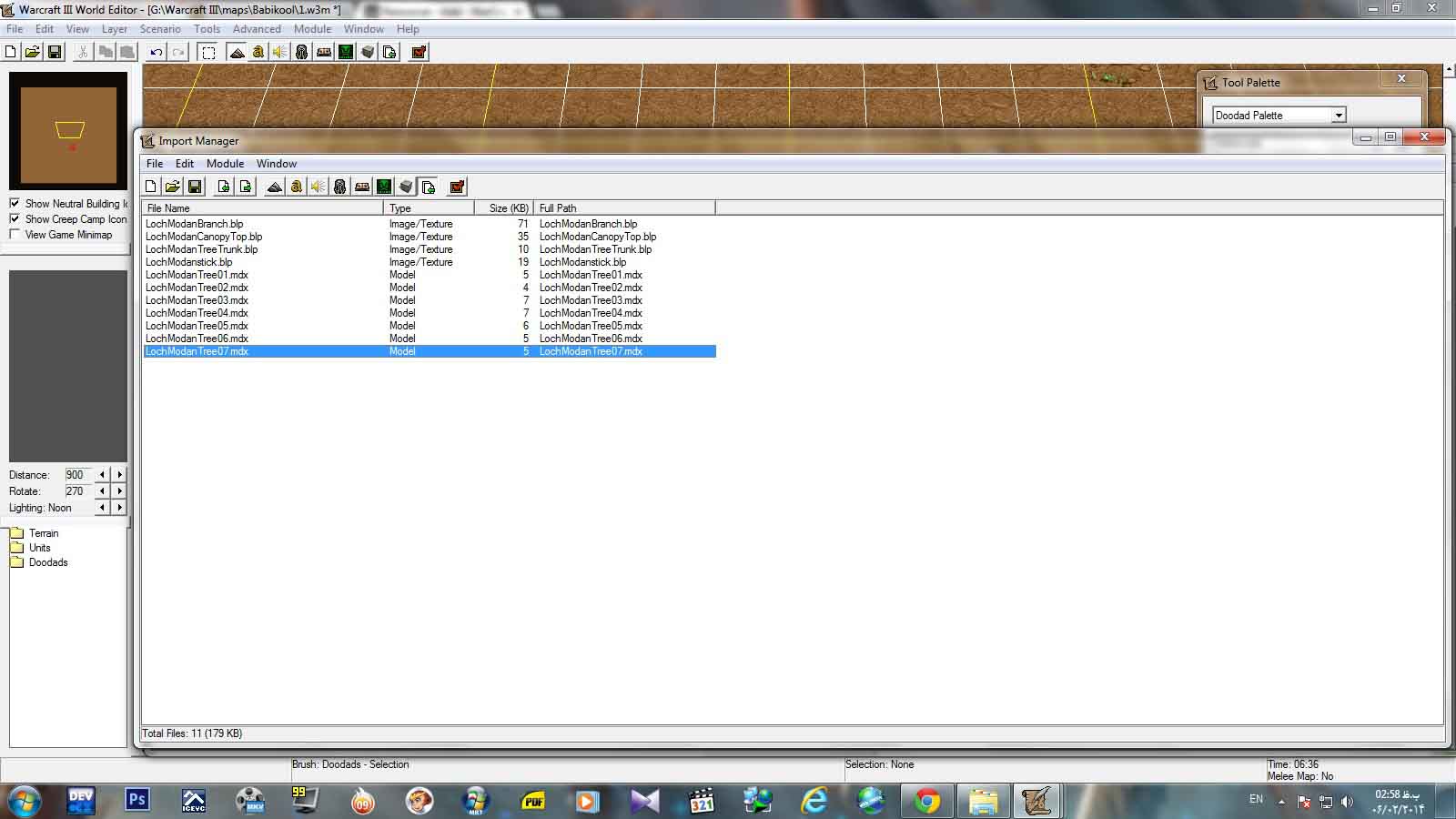Switch Lighting to previous with left arrow
The width and height of the screenshot is (1456, 819).
[x=102, y=507]
